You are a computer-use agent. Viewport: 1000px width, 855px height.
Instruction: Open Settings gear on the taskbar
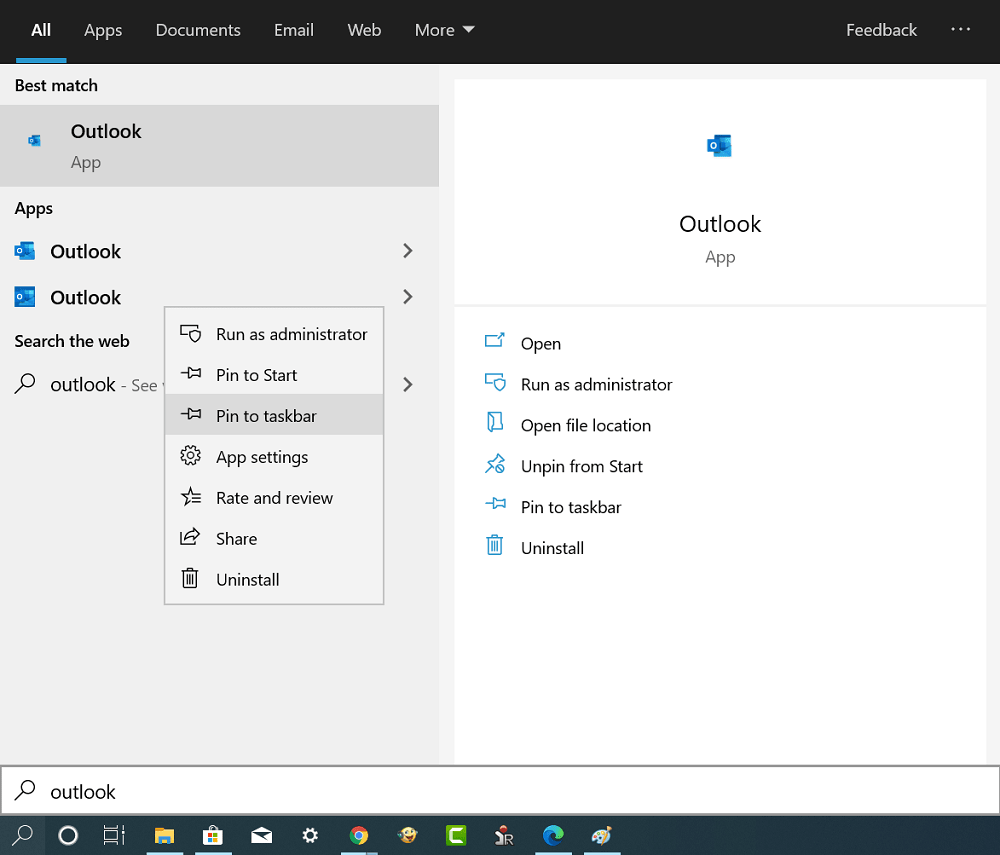tap(310, 835)
